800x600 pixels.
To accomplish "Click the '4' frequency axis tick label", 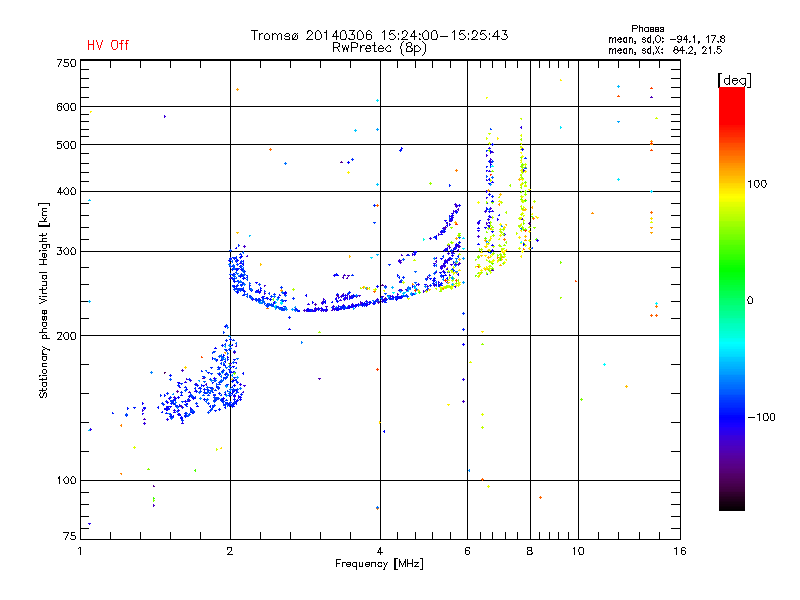I will (380, 551).
